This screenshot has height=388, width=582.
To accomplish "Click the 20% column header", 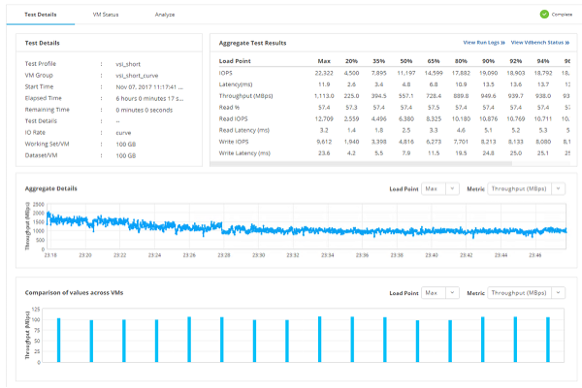I will click(352, 61).
